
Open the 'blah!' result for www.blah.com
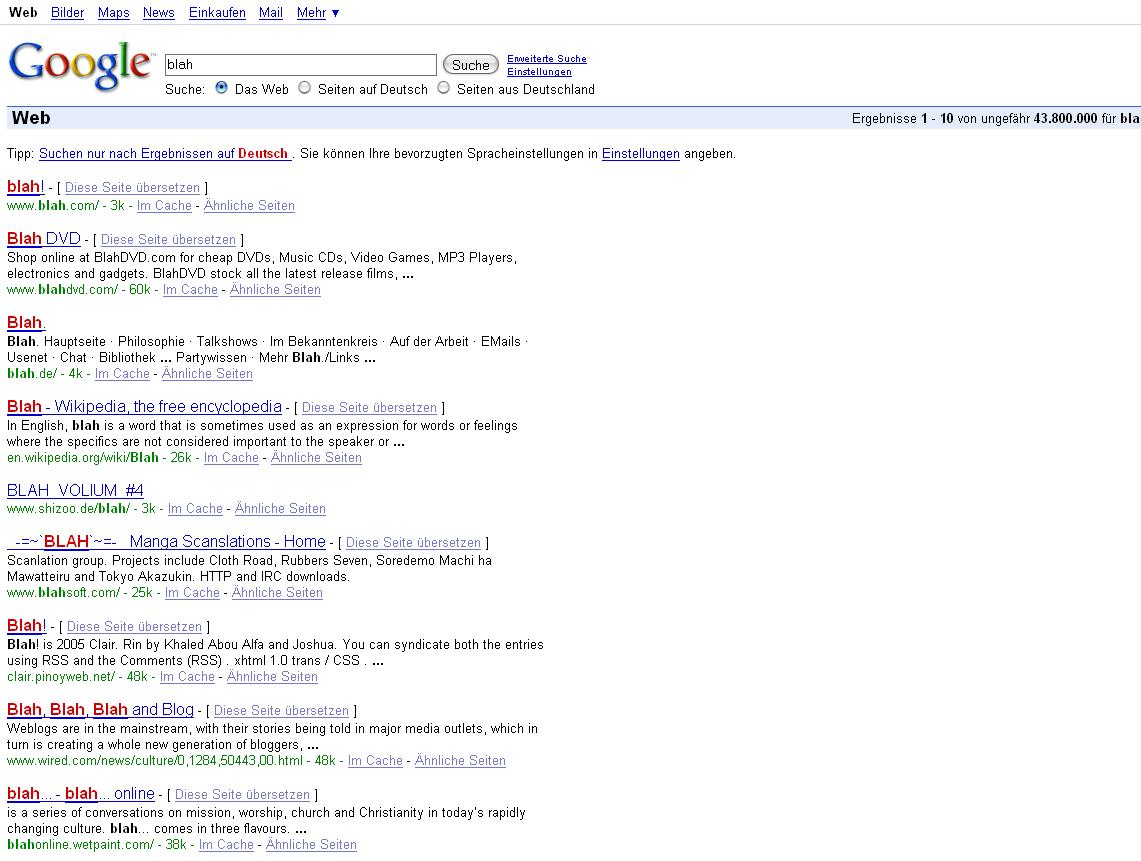[x=25, y=186]
